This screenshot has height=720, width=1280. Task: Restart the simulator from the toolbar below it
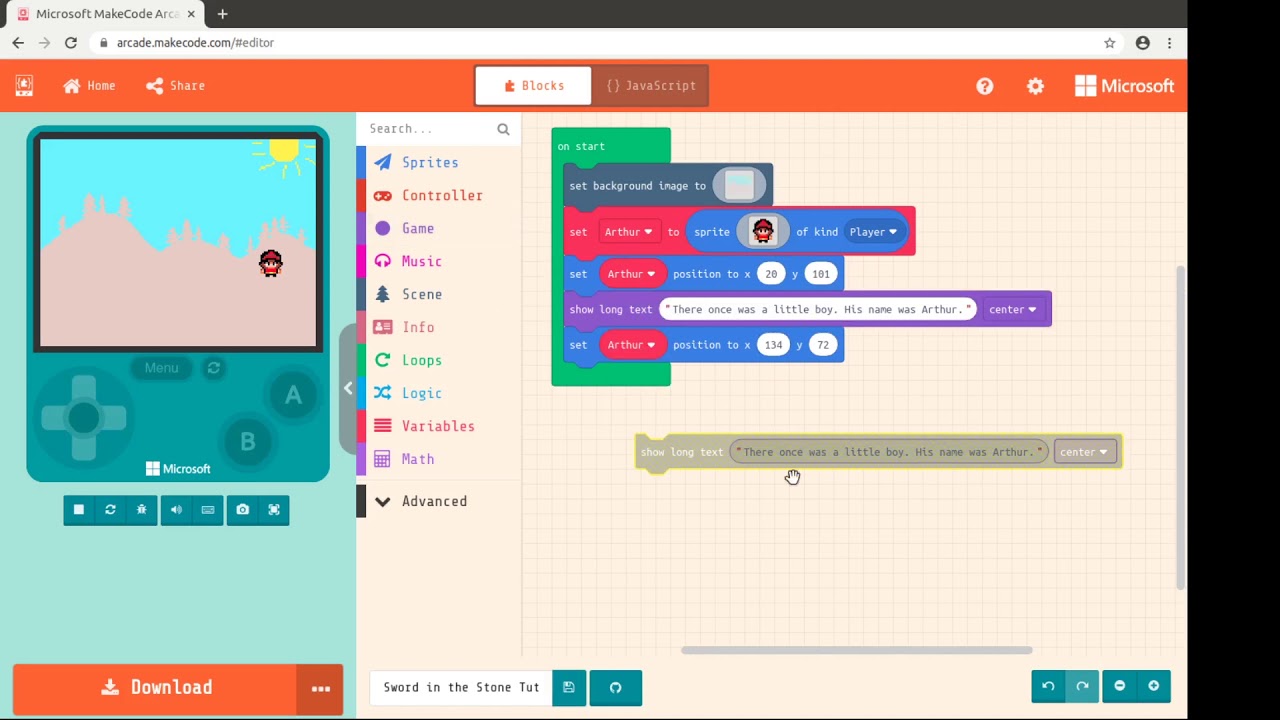click(110, 510)
